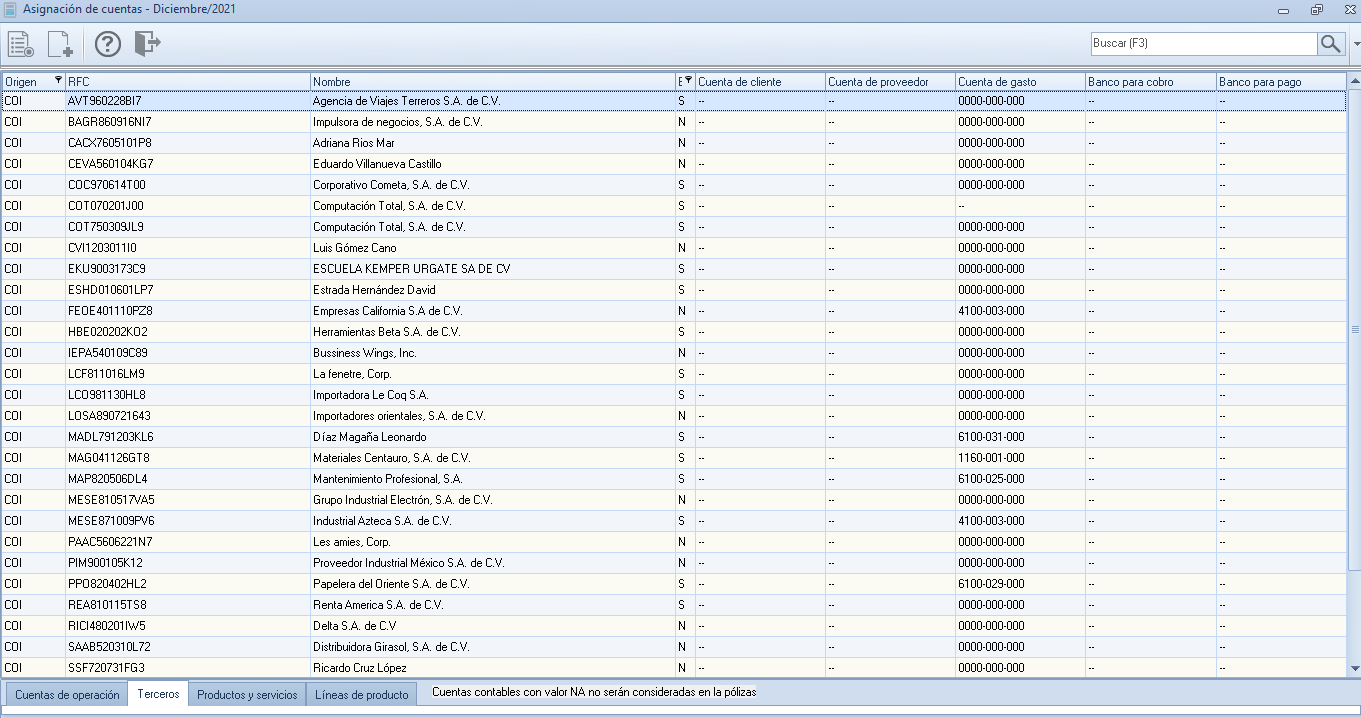The image size is (1361, 718).
Task: Open the Origen column filter funnel
Action: [x=58, y=81]
